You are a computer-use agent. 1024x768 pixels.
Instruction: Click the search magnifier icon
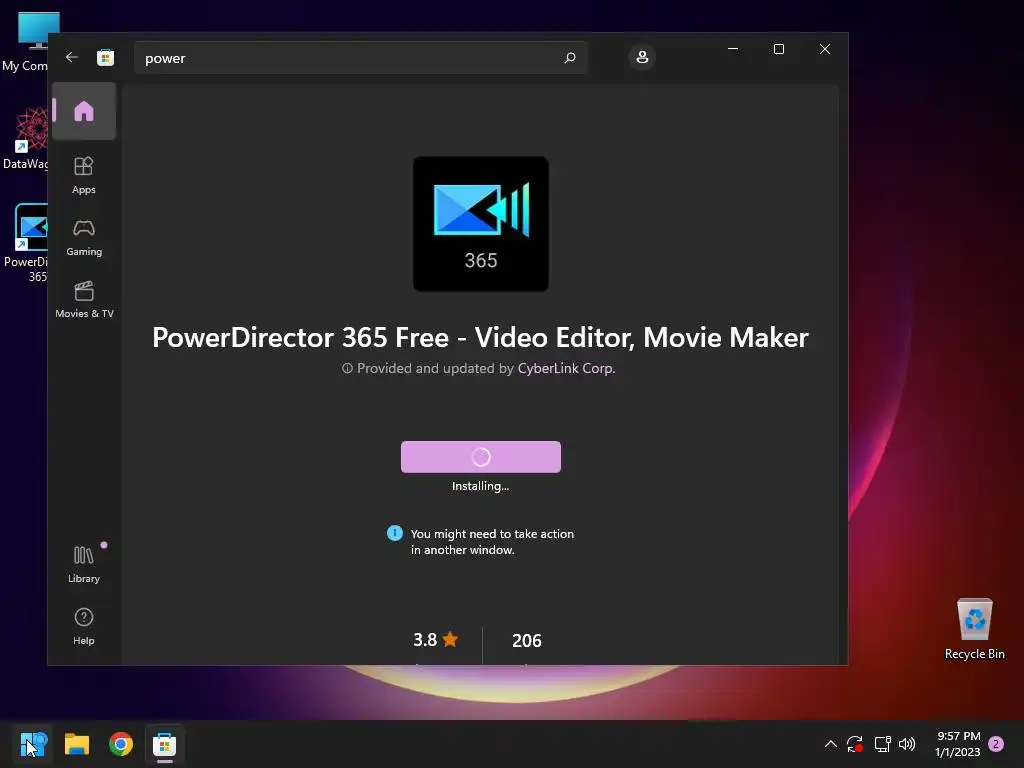coord(569,57)
